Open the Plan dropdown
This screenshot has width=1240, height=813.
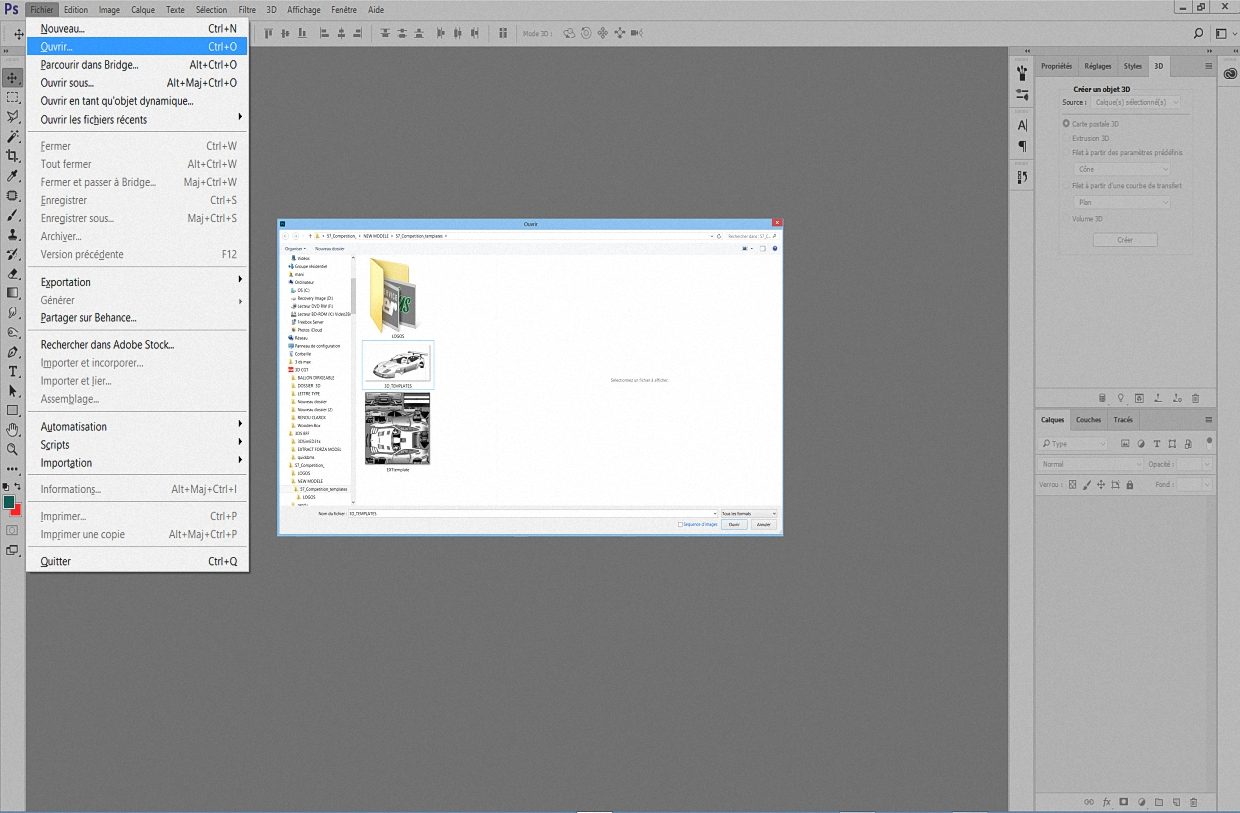pyautogui.click(x=1122, y=203)
